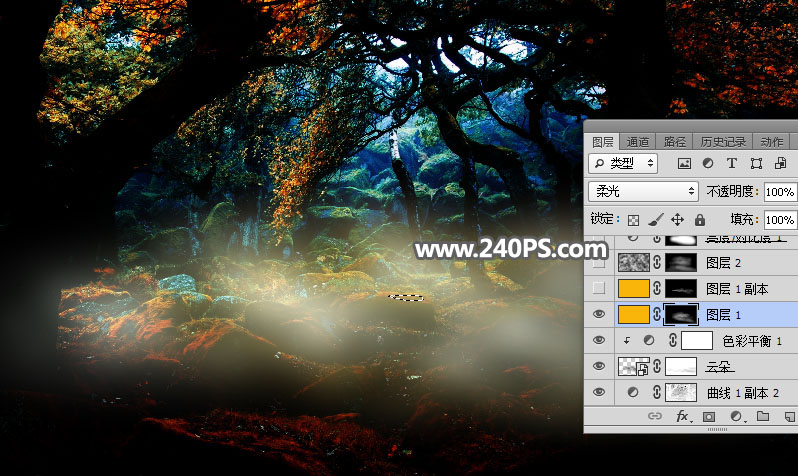Select layer name 图层 1 副本
The image size is (798, 476).
[x=737, y=289]
